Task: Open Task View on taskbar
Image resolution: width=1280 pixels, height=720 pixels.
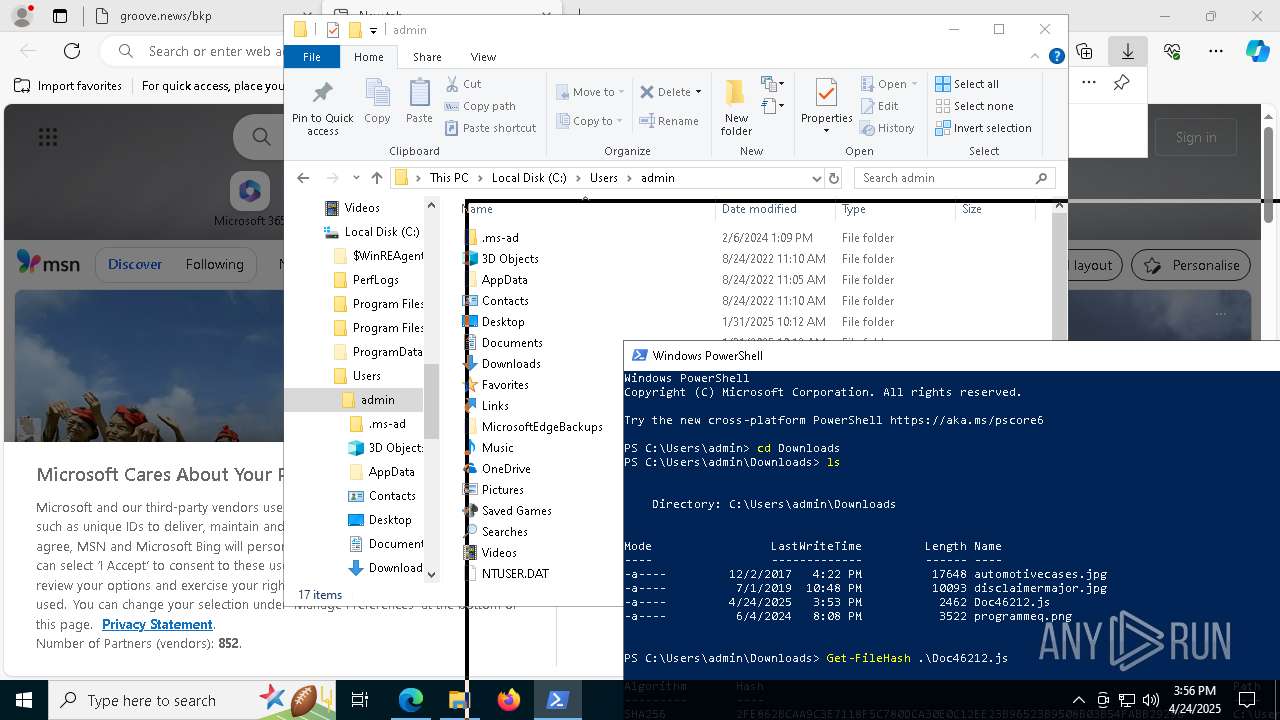Action: [x=360, y=700]
